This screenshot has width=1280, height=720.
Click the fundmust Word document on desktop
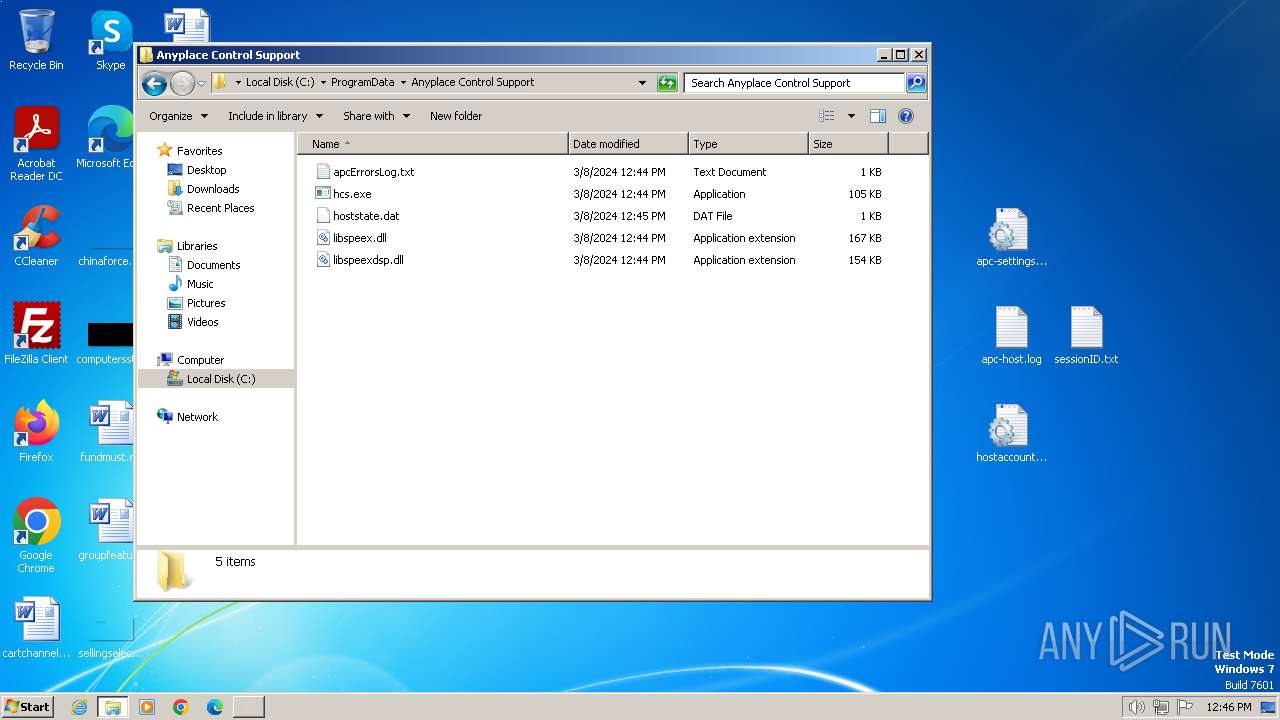(x=110, y=432)
